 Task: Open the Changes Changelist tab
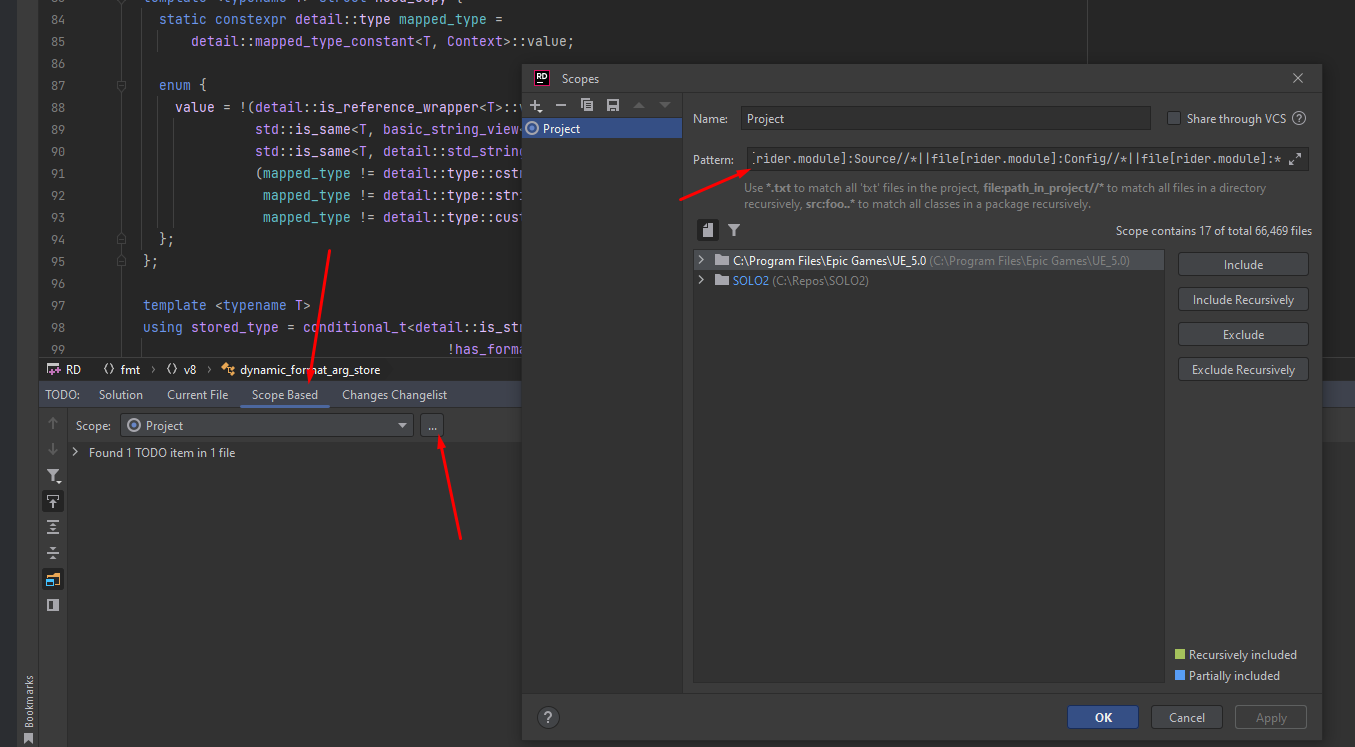click(394, 394)
